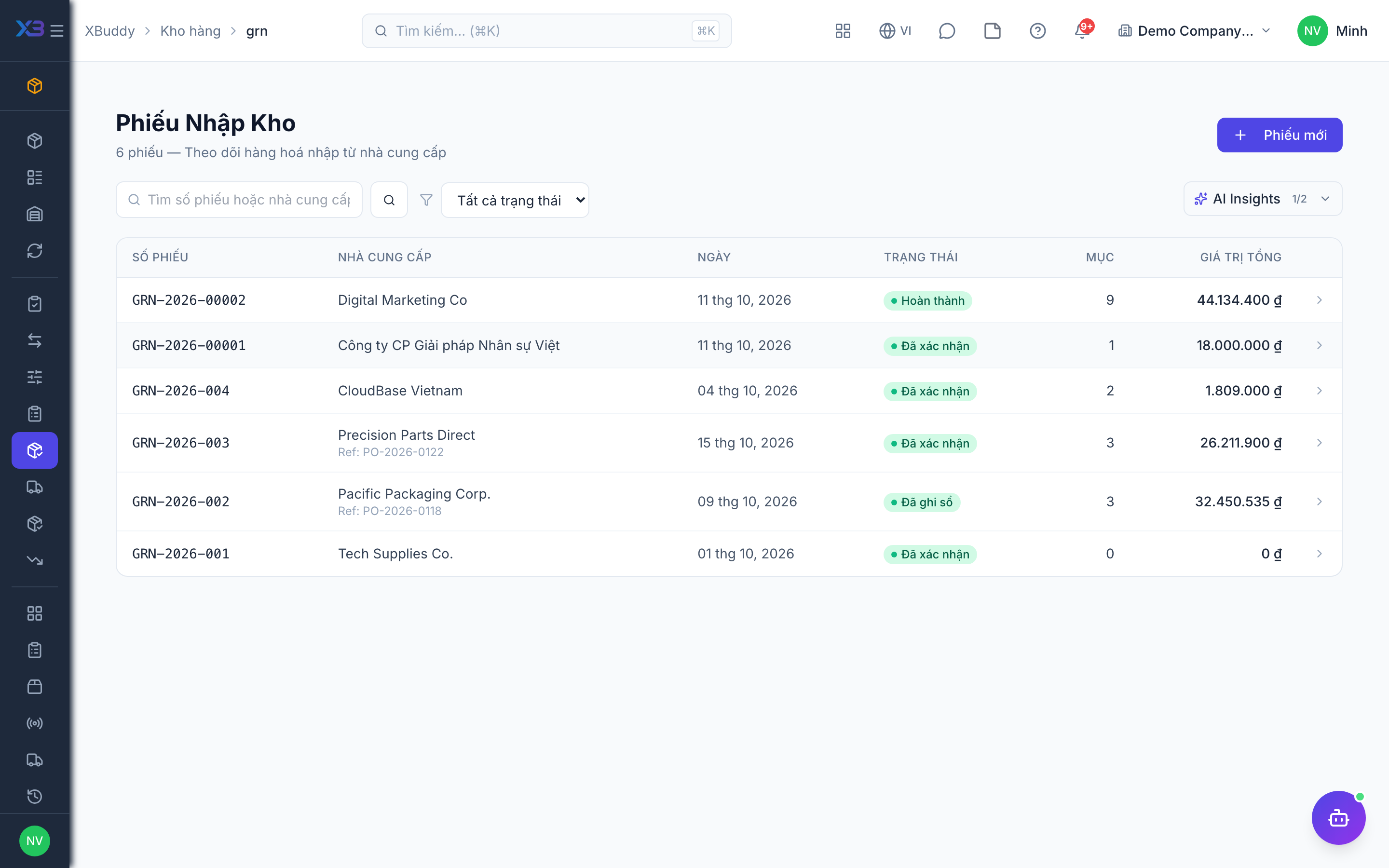1389x868 pixels.
Task: Select receipt GRN-2026-003
Action: pyautogui.click(x=181, y=443)
